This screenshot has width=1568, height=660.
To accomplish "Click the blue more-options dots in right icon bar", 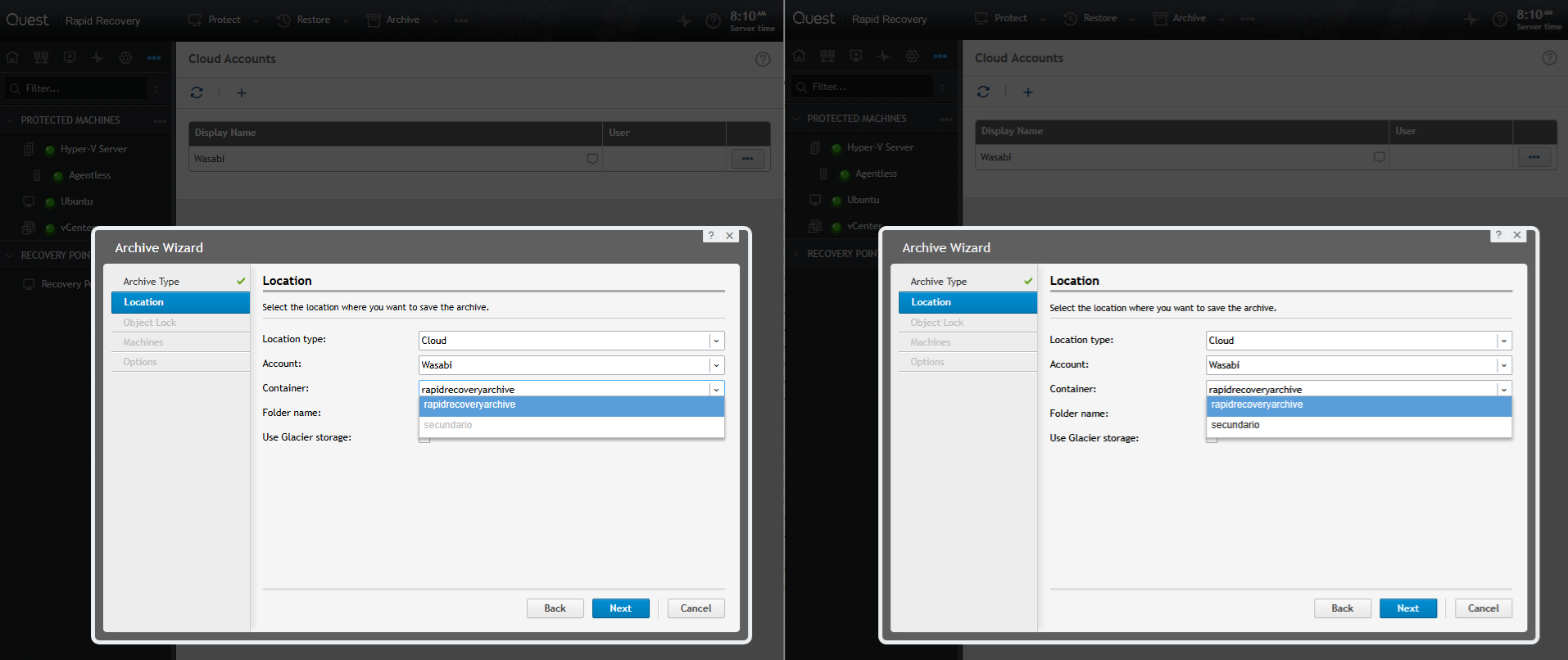I will tap(940, 56).
